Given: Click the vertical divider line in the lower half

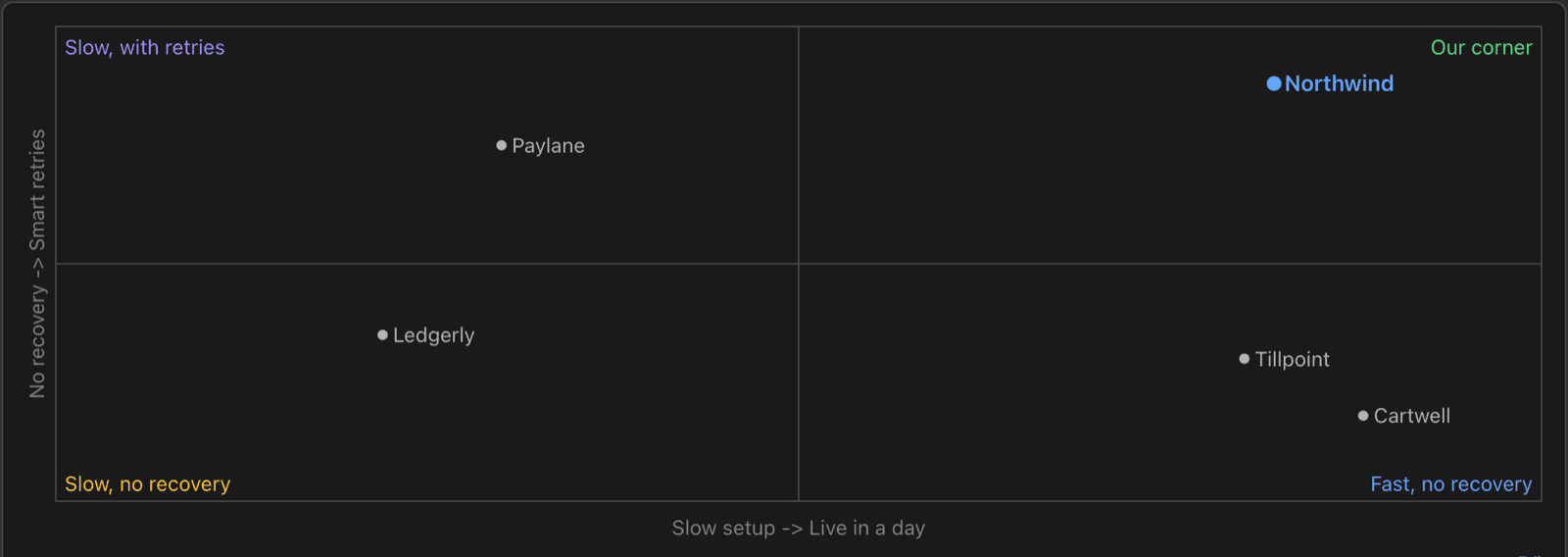Looking at the screenshot, I should coord(799,382).
